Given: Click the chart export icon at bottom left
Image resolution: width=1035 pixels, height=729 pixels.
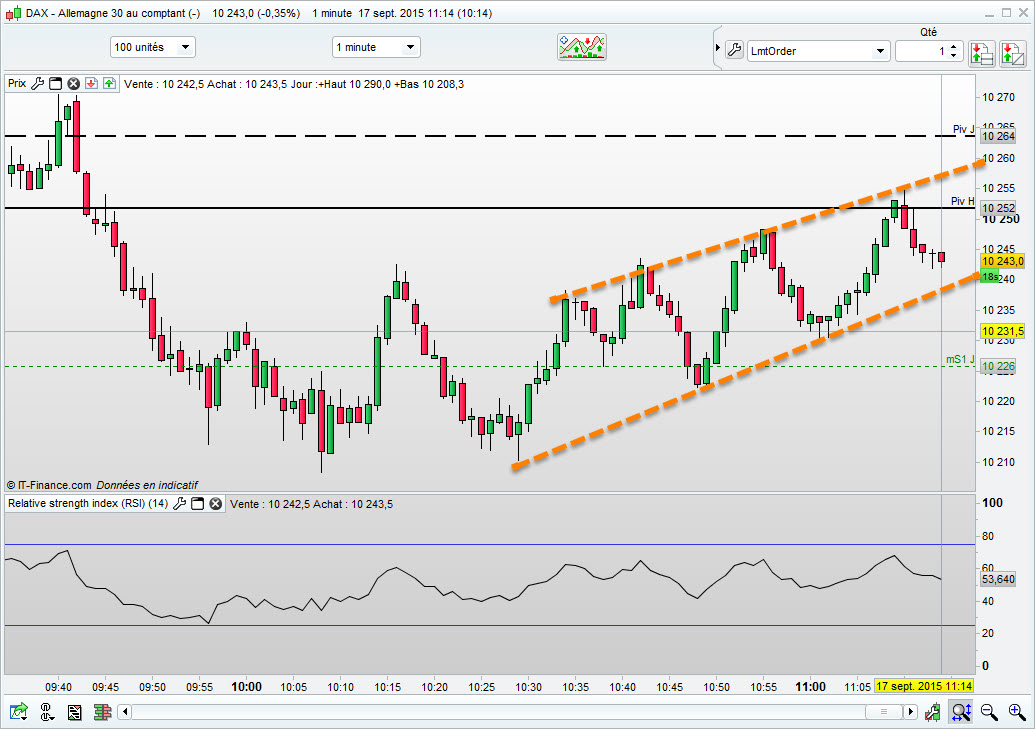Looking at the screenshot, I should (18, 711).
